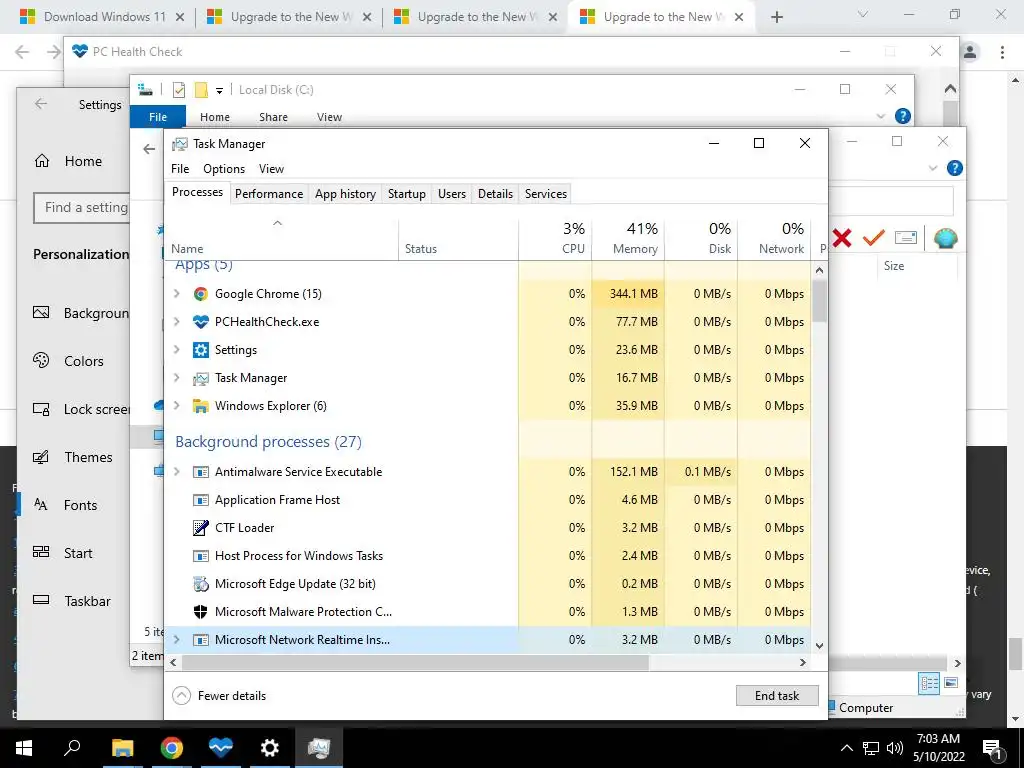Click the rename icon beside the orange checkmark
Viewport: 1024px width, 768px height.
[x=906, y=238]
